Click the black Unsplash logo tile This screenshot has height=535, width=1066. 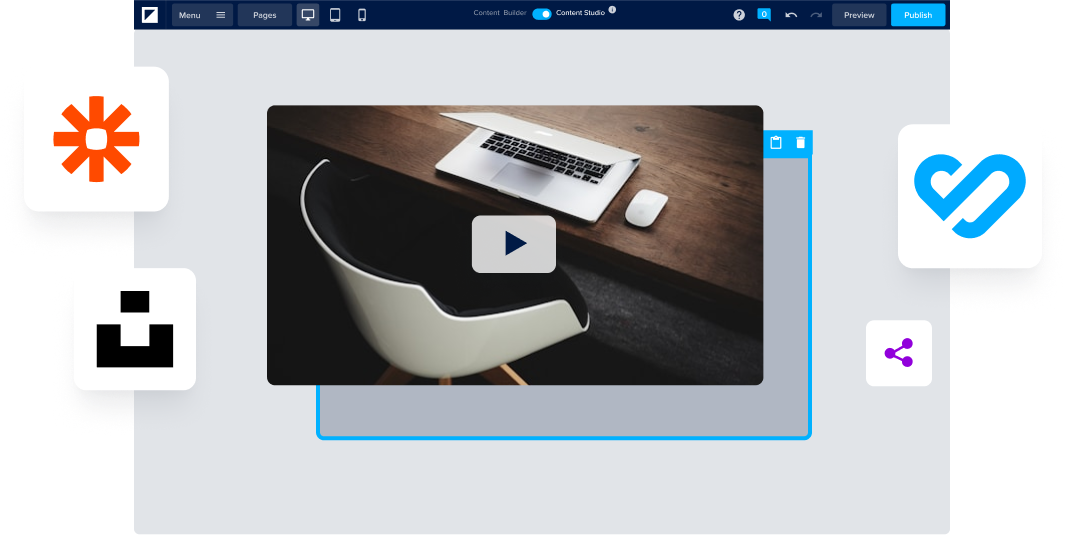[134, 329]
